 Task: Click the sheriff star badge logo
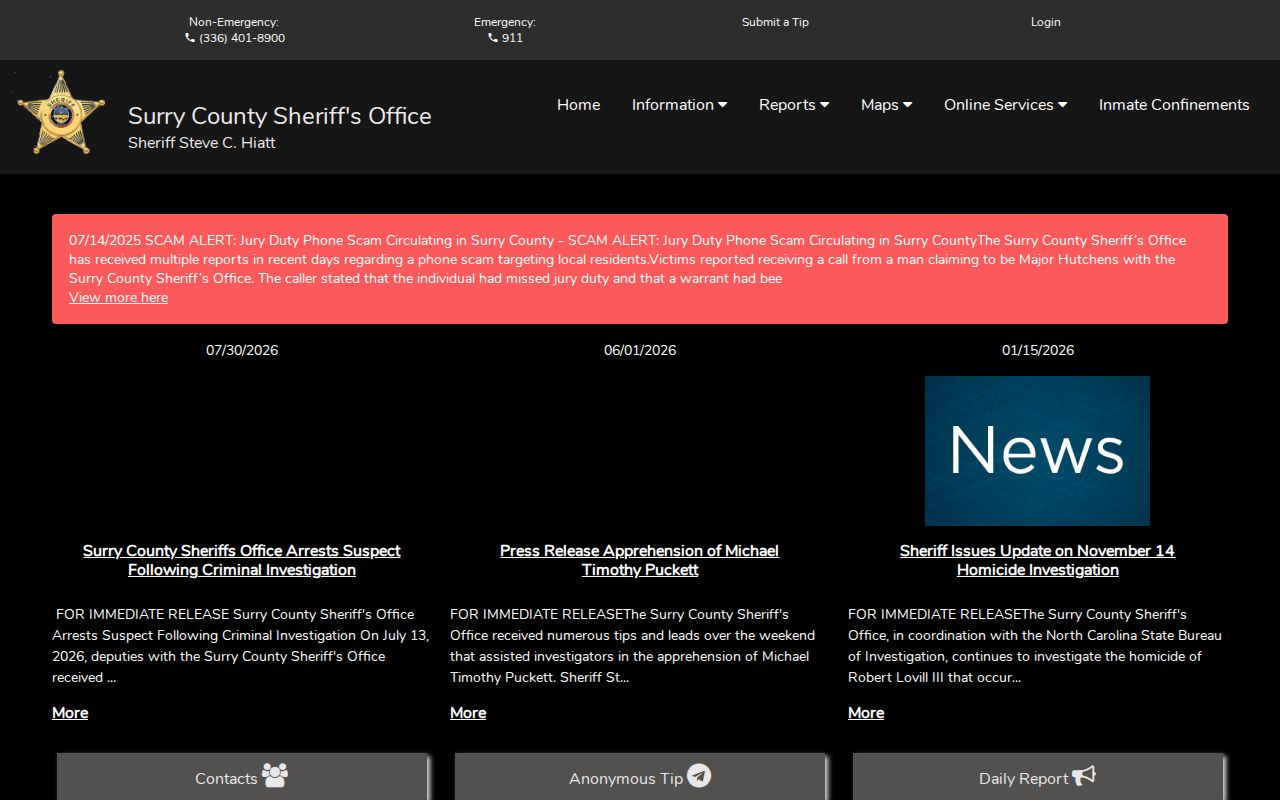tap(61, 112)
